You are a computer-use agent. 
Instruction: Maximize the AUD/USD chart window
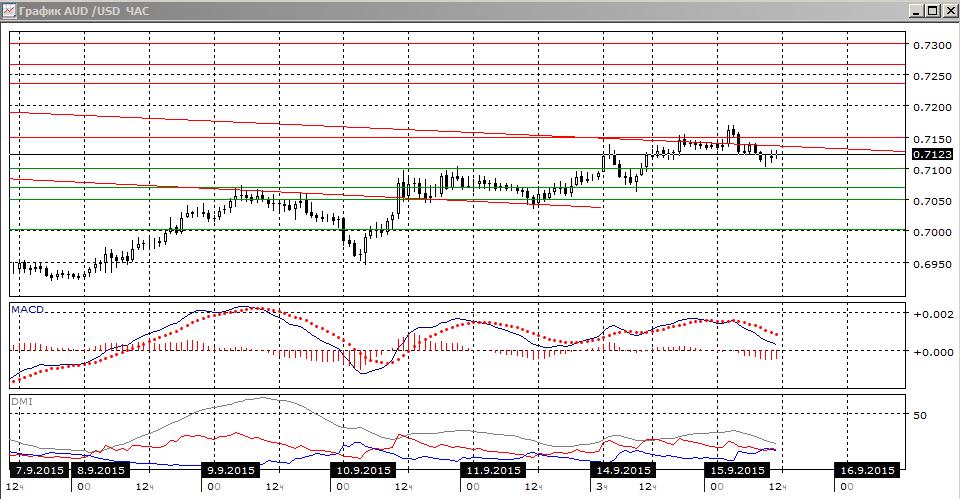pos(932,10)
